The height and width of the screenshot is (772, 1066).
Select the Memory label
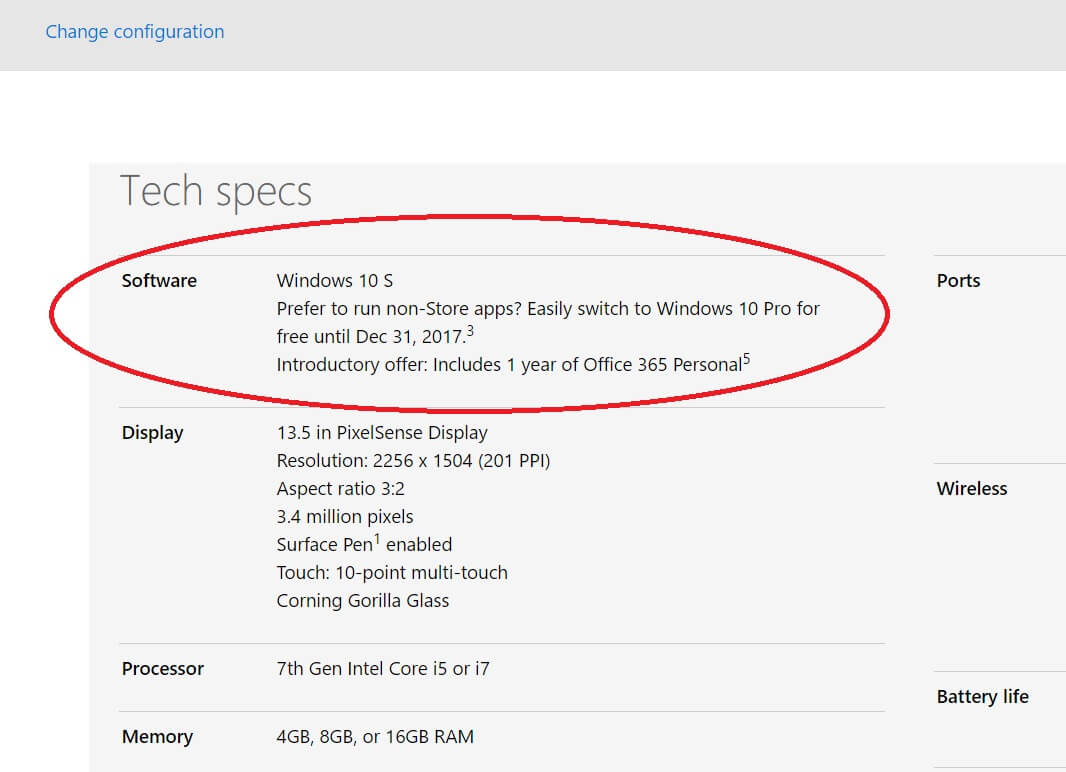[157, 737]
